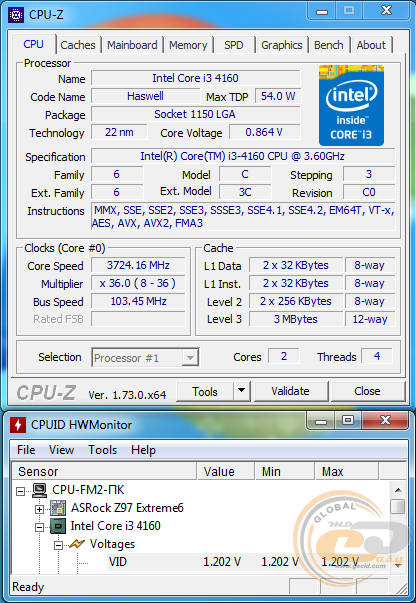Click the Intel Core i3 4160 chip icon
The height and width of the screenshot is (603, 416).
[58, 526]
